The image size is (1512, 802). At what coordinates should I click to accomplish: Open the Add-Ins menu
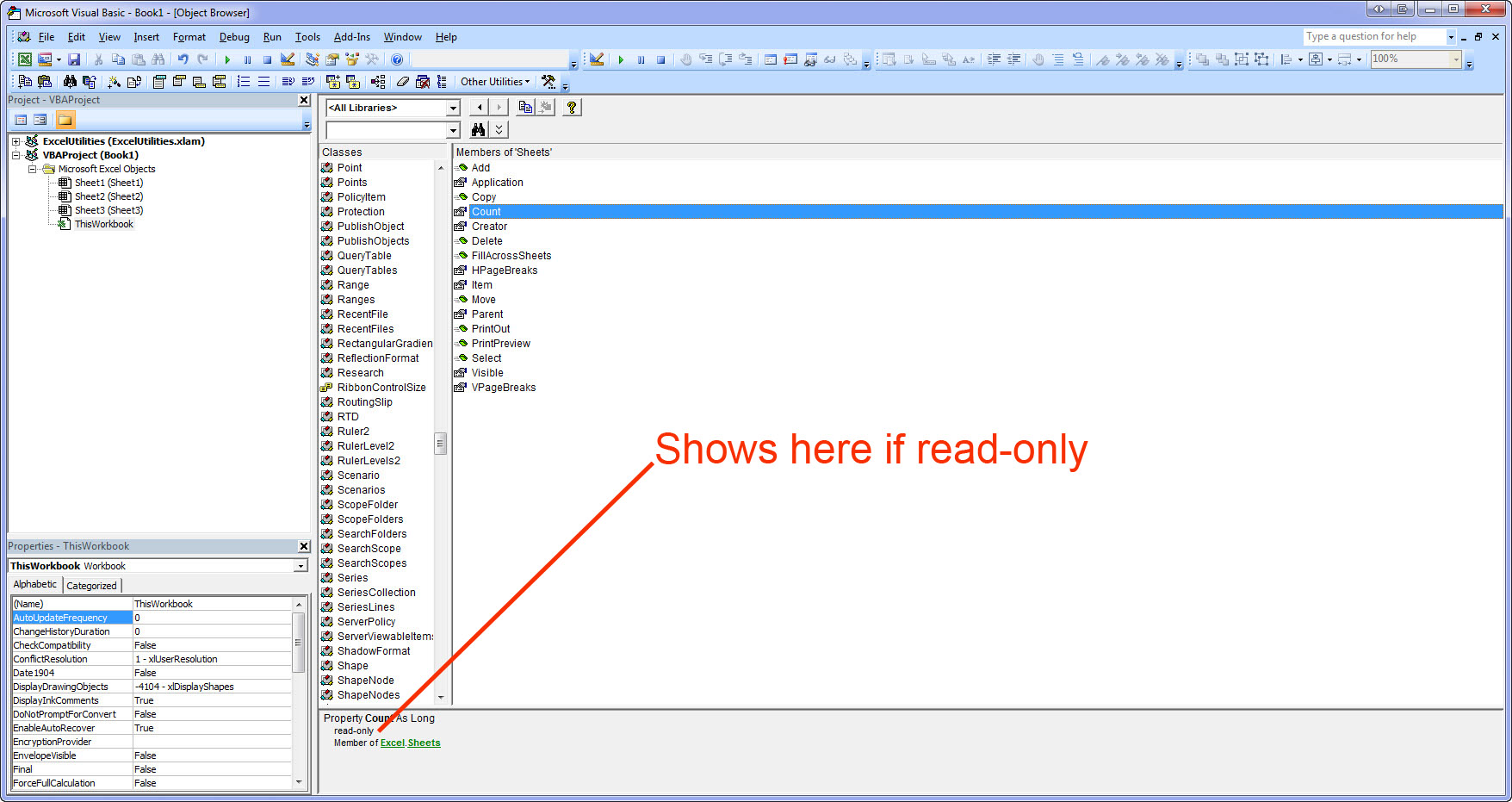pyautogui.click(x=352, y=37)
